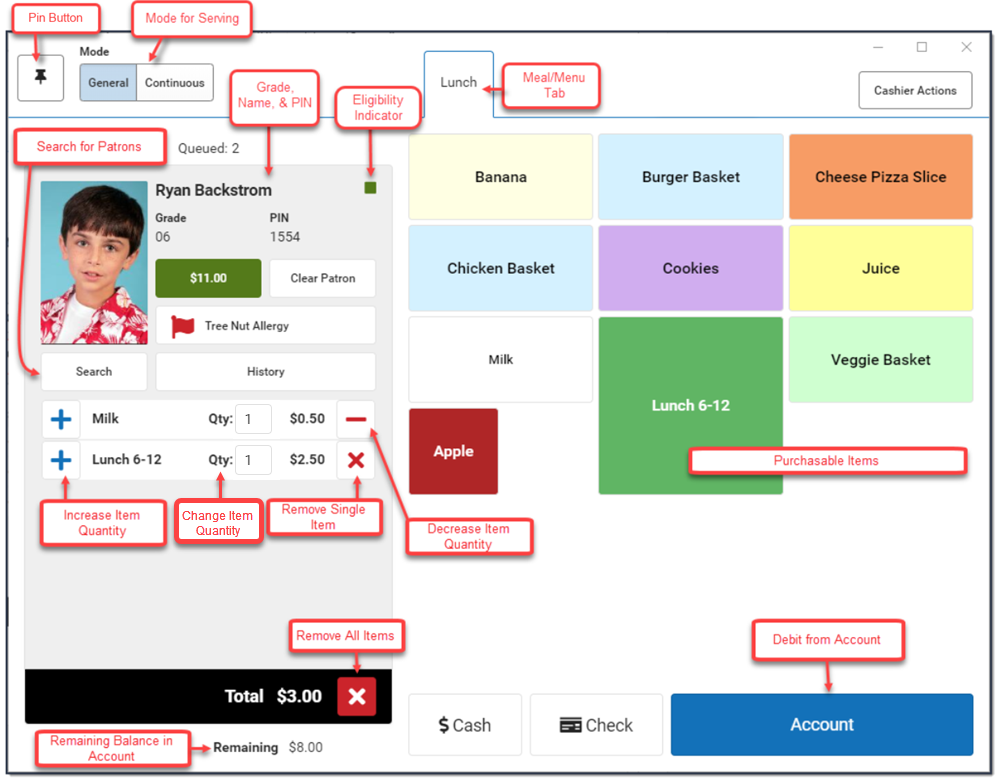Pay with Check
The height and width of the screenshot is (782, 1000).
click(x=596, y=725)
